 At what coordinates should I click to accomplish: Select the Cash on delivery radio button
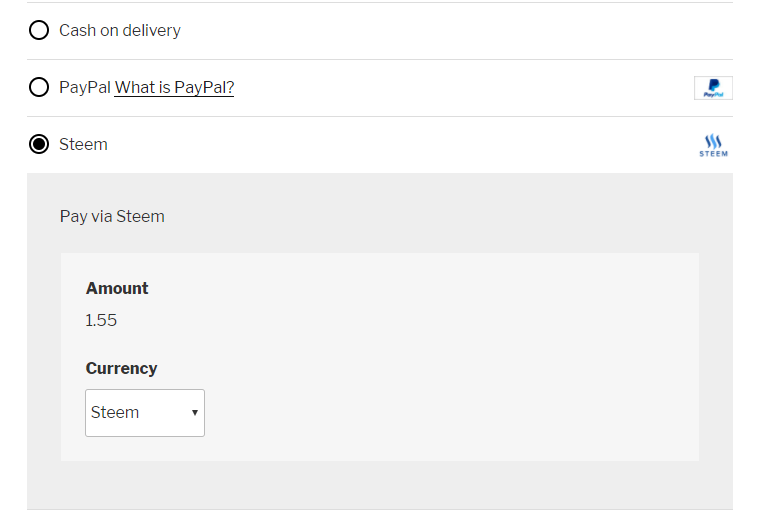[39, 30]
